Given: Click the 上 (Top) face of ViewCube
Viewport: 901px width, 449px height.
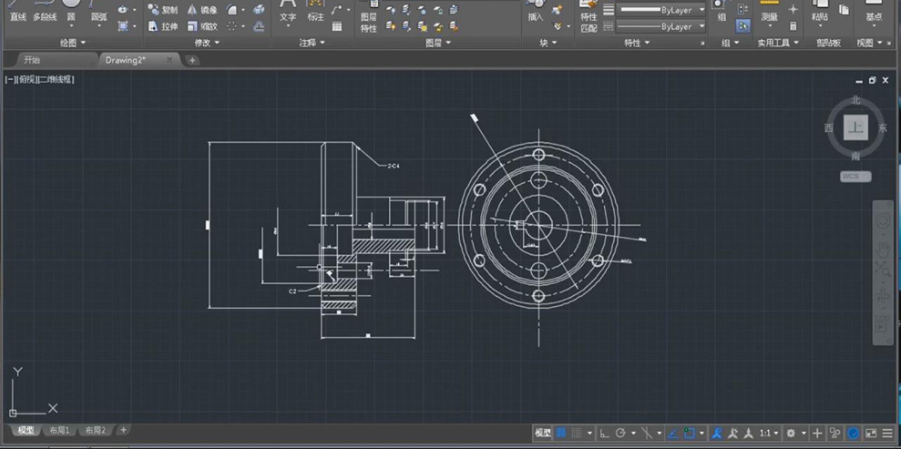Looking at the screenshot, I should point(856,128).
